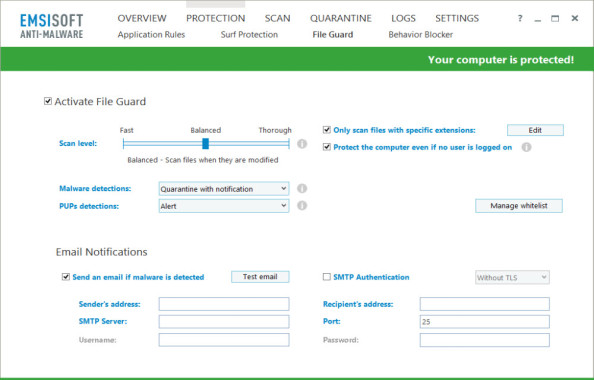The image size is (594, 380).
Task: Minimize the Emsisoft window
Action: point(538,19)
